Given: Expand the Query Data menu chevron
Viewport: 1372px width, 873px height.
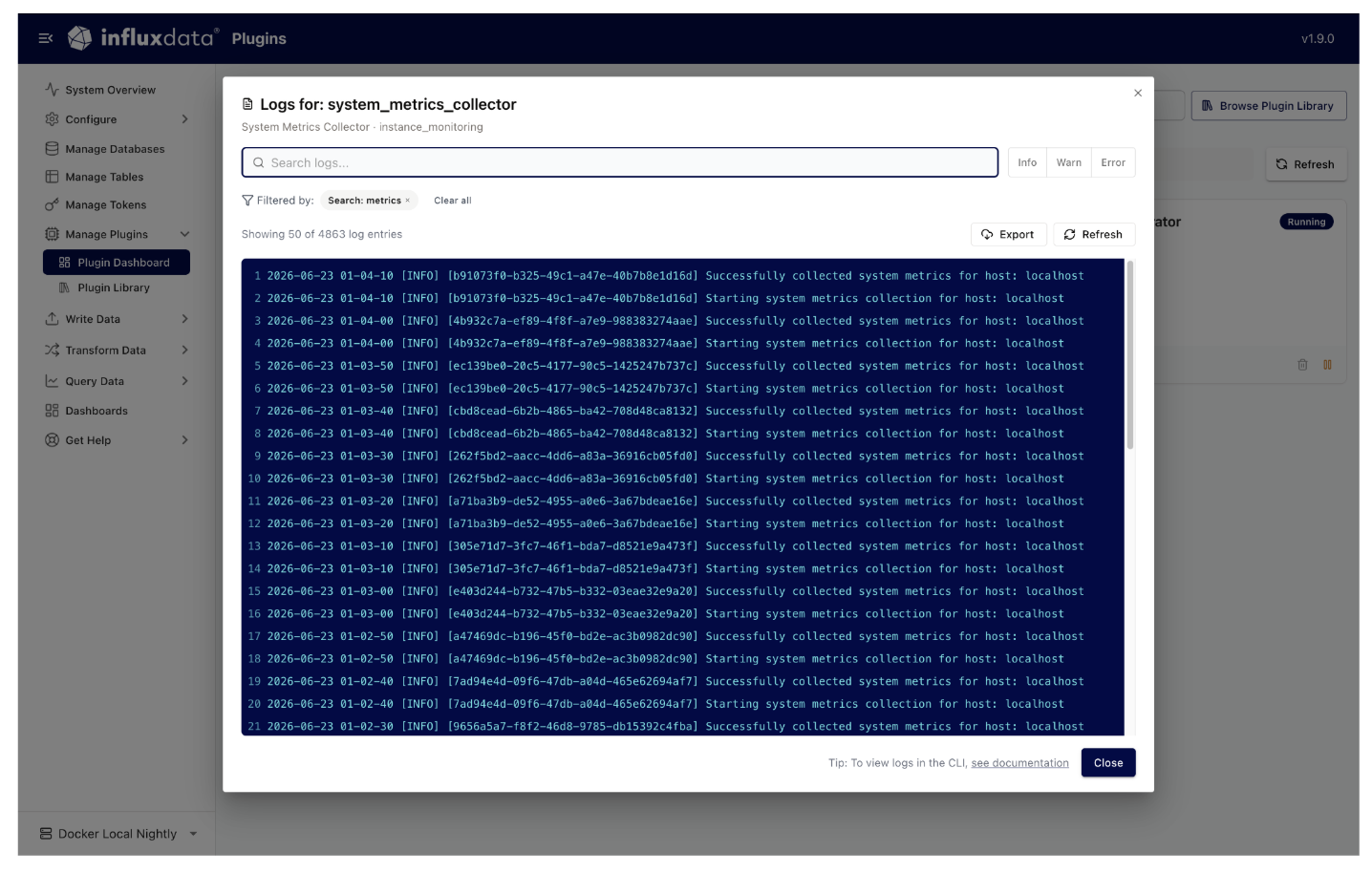Looking at the screenshot, I should [184, 380].
